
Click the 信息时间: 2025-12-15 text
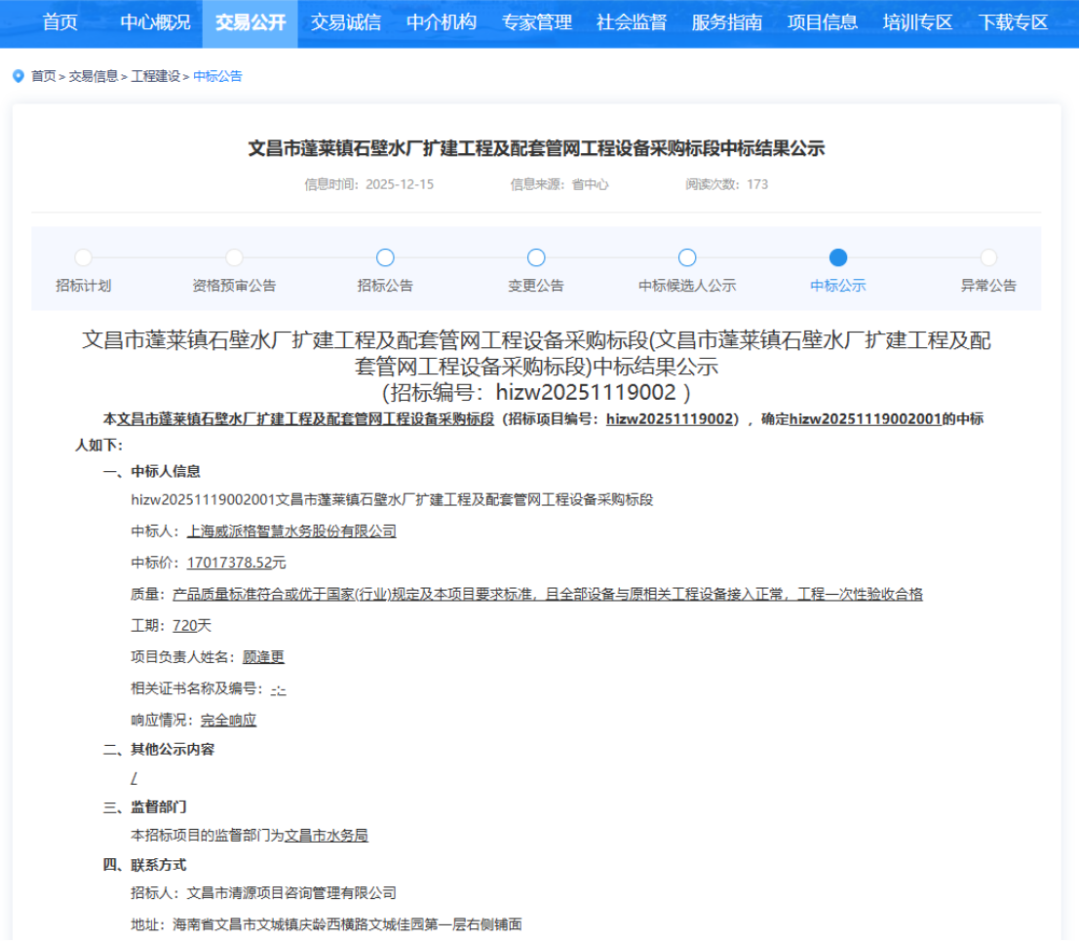pyautogui.click(x=369, y=185)
